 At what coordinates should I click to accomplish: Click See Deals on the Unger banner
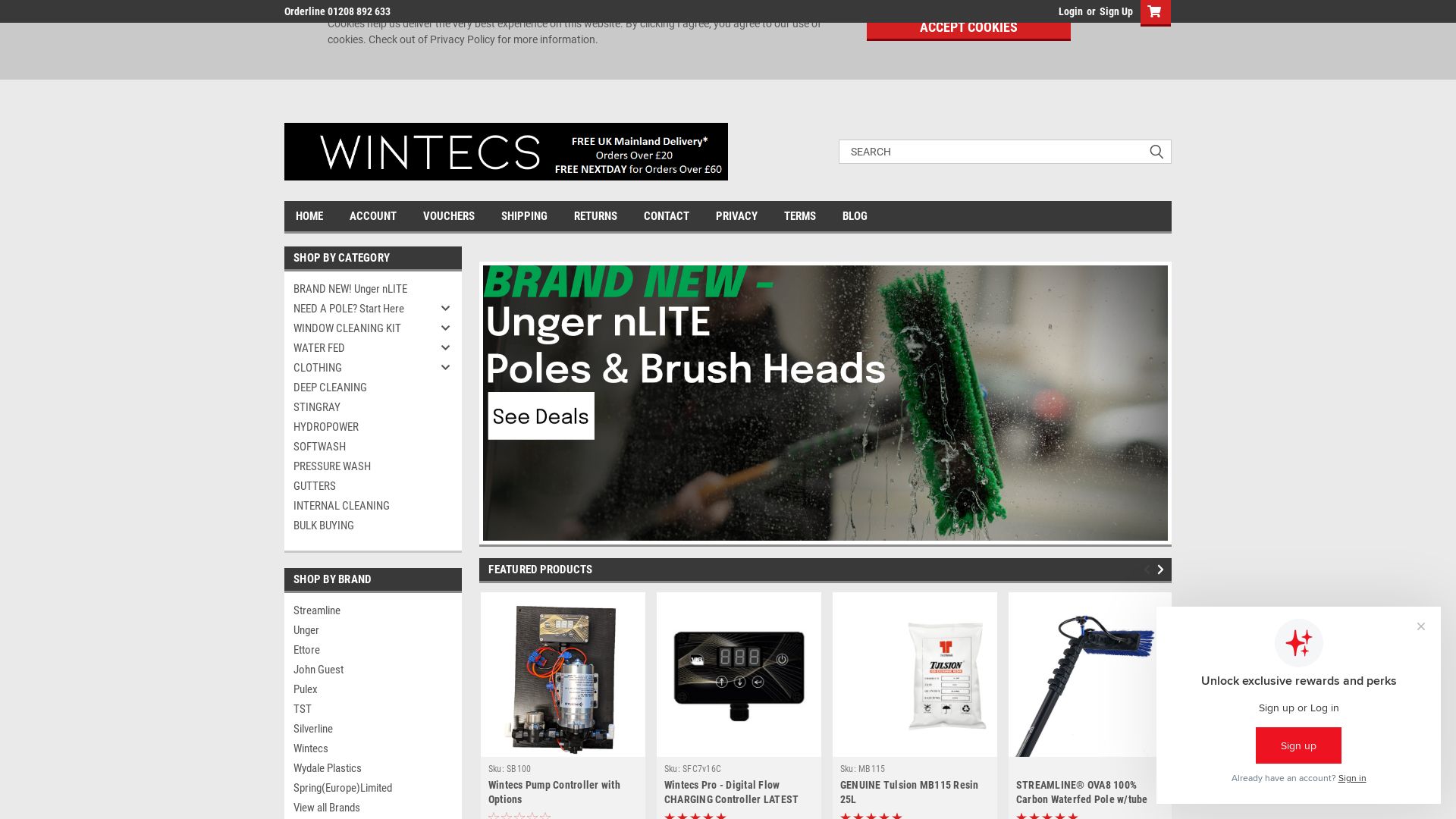click(x=541, y=416)
